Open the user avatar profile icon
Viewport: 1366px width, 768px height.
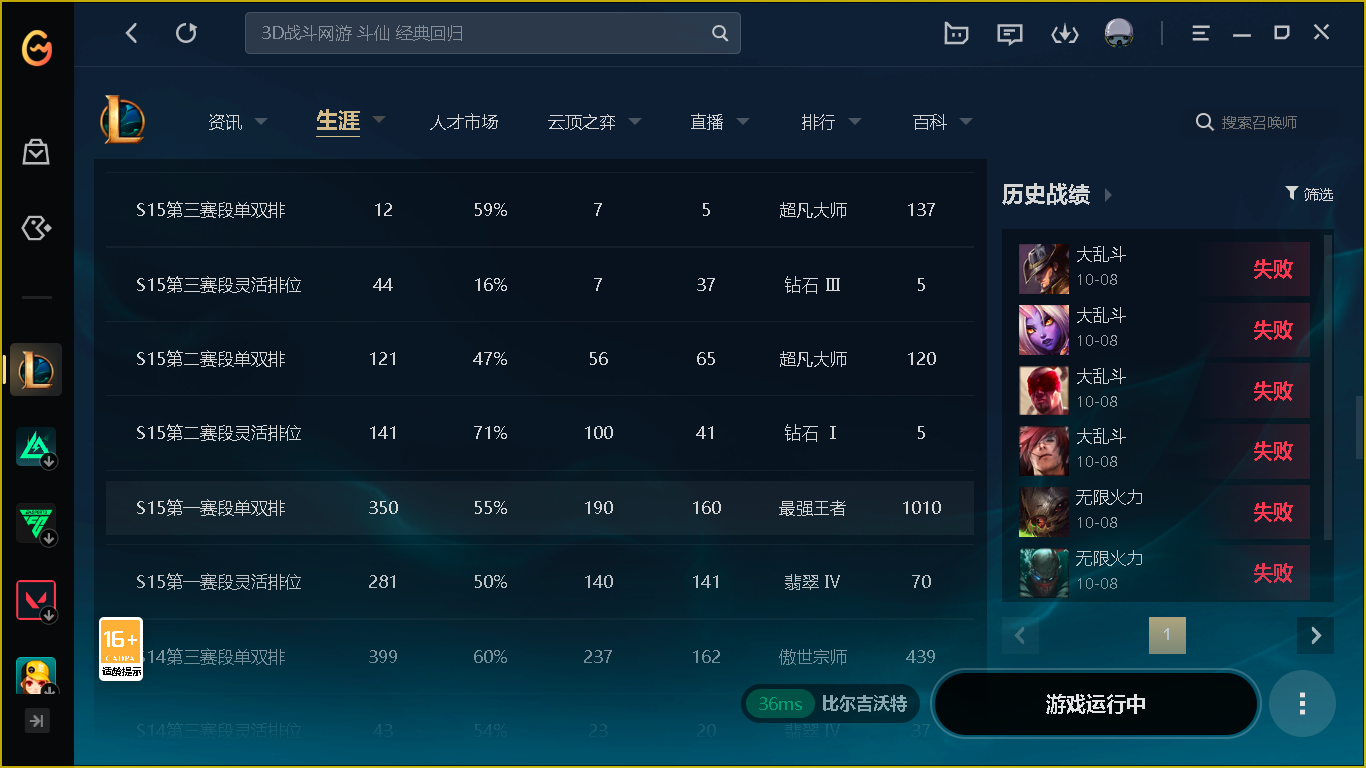(x=1119, y=33)
